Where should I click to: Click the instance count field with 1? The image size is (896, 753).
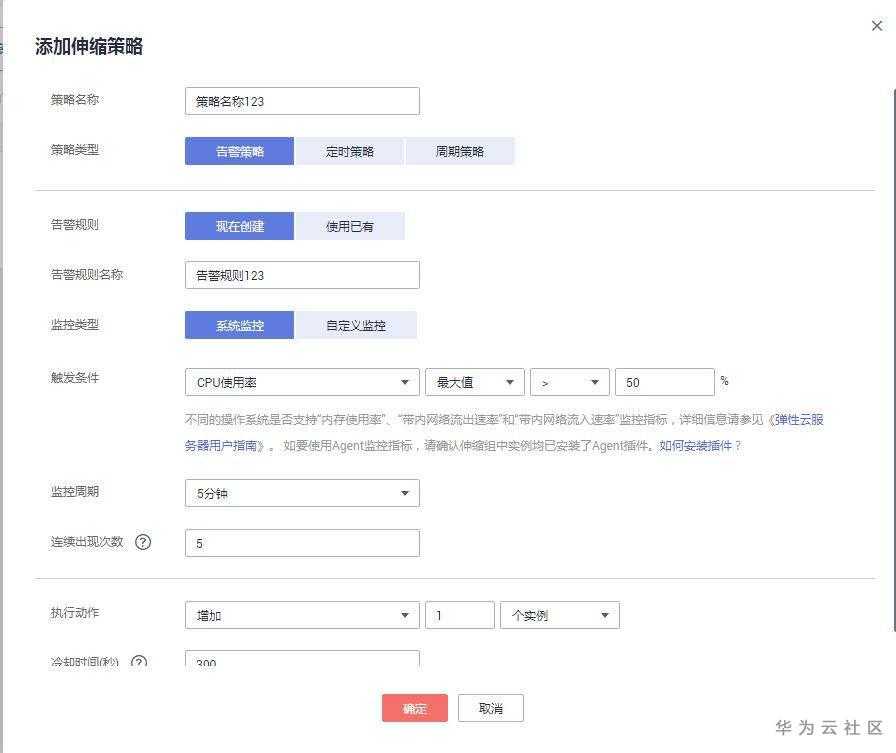tap(459, 615)
